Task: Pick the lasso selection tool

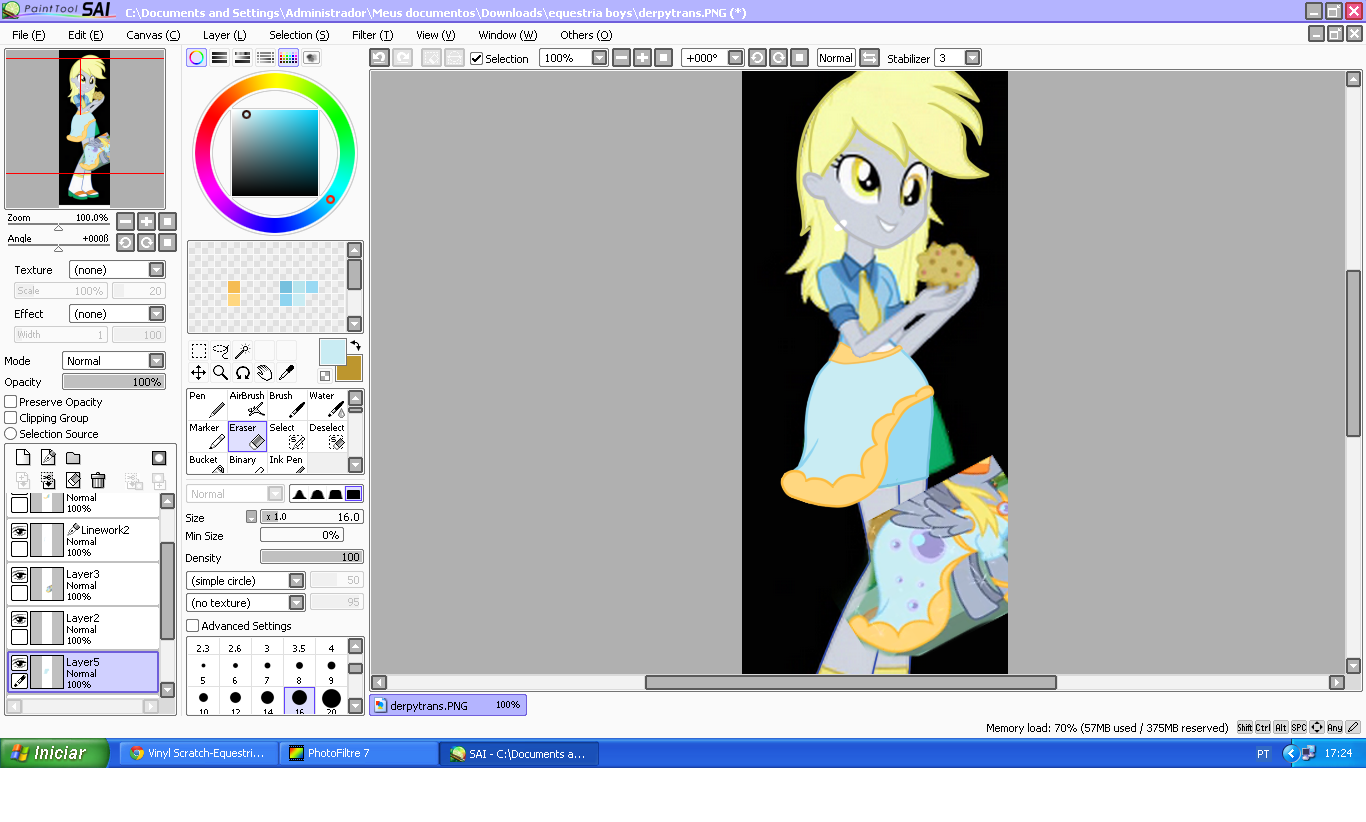Action: tap(221, 351)
